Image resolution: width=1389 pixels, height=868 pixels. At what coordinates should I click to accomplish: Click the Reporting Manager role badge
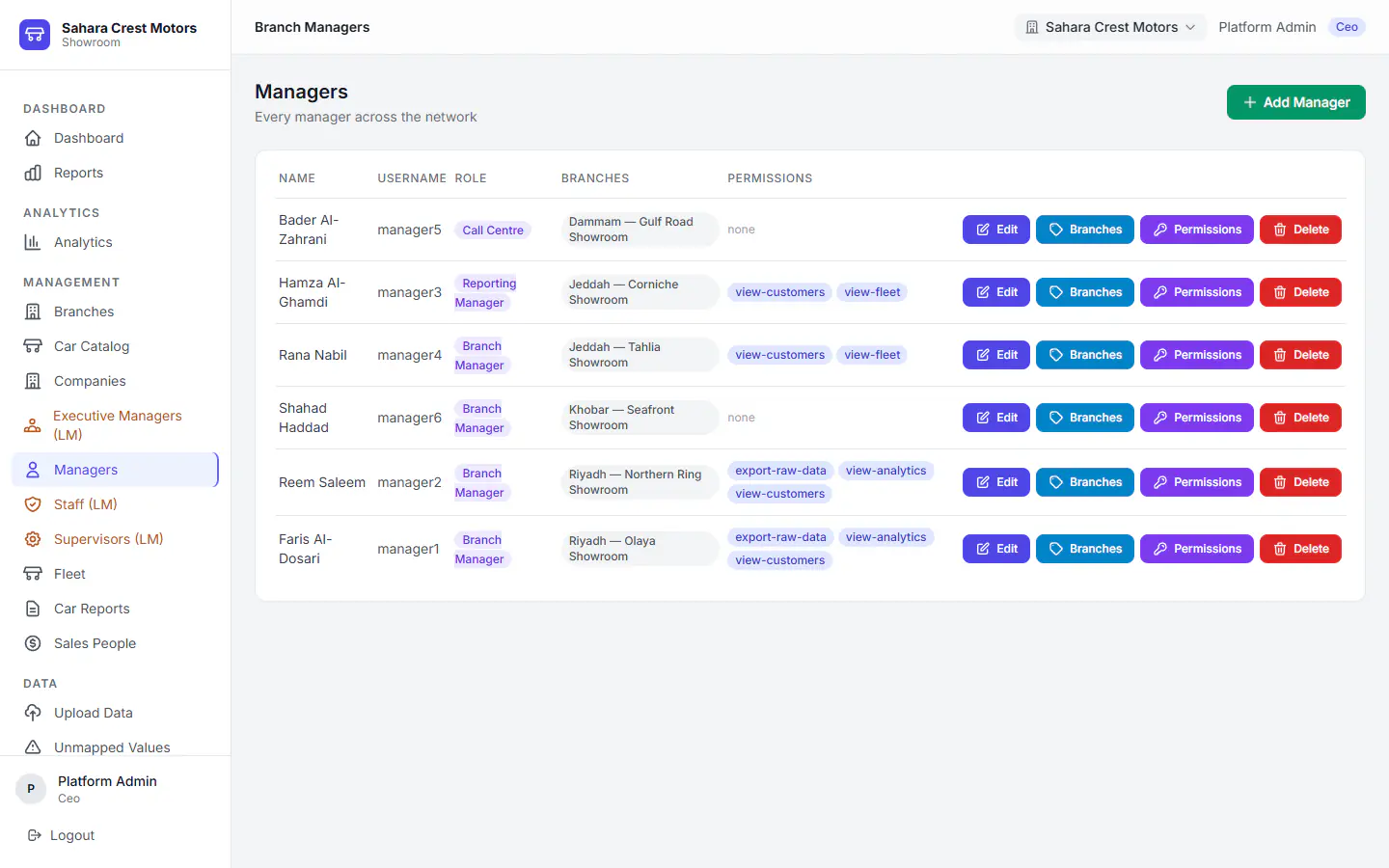click(486, 293)
